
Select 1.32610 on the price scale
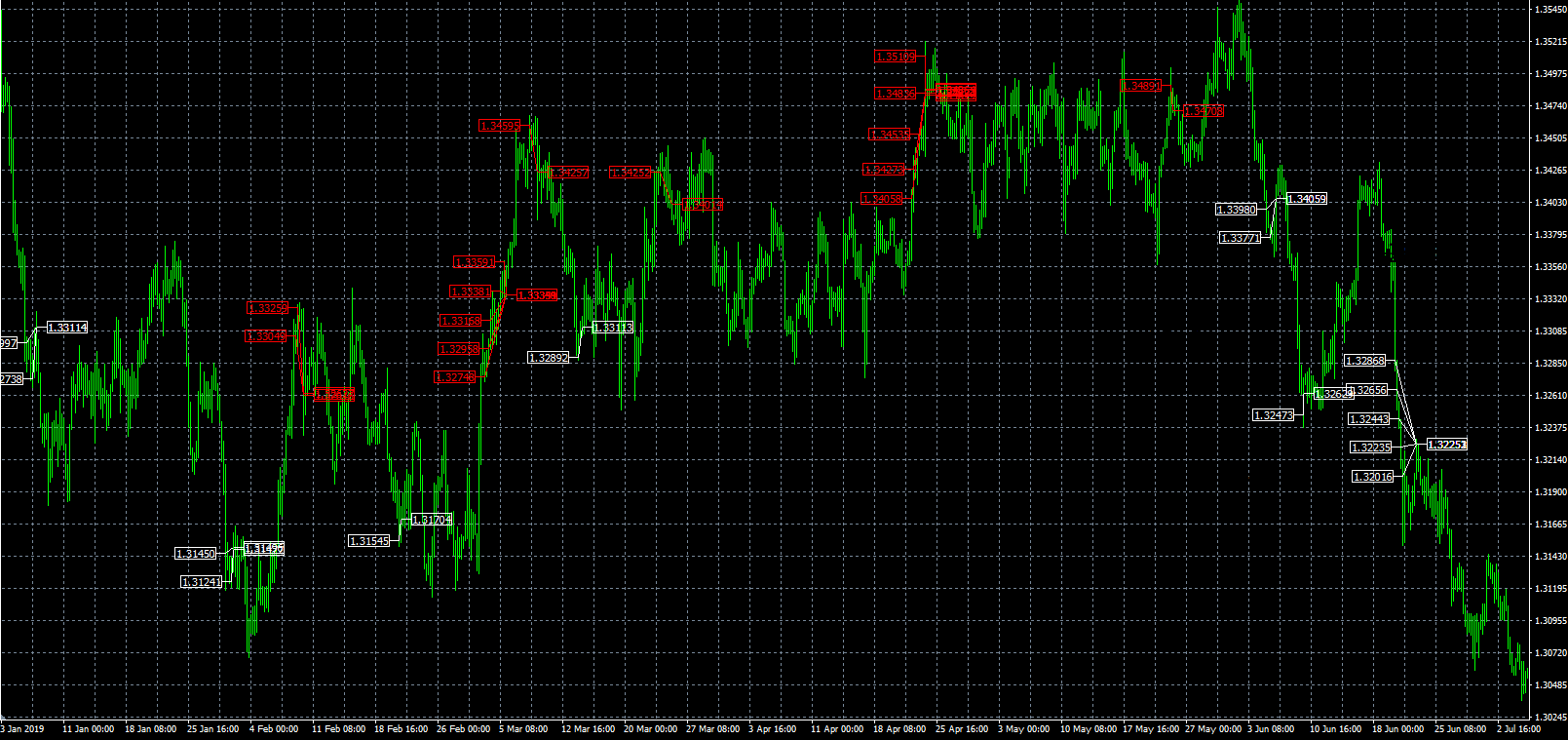[1549, 396]
